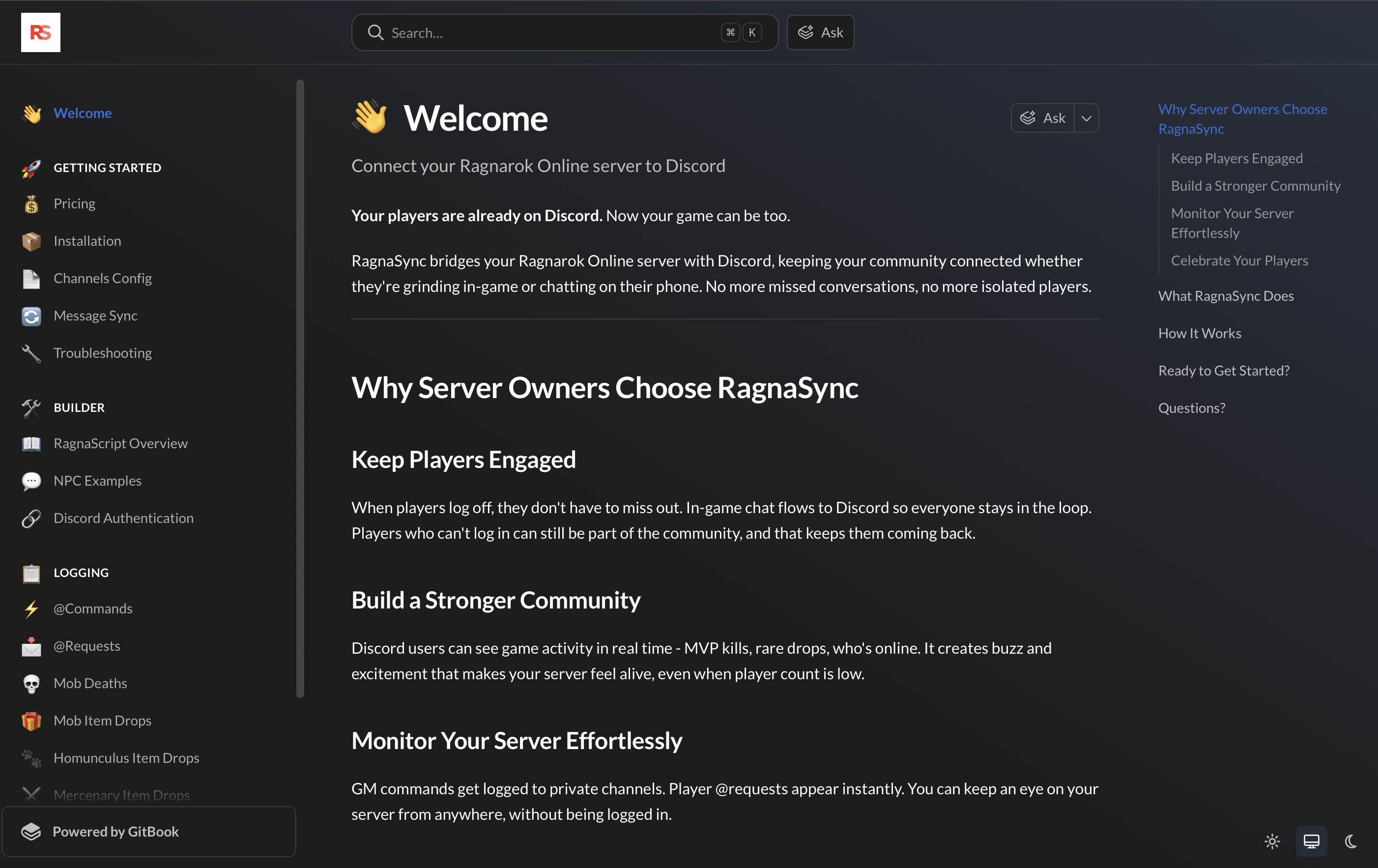Click the Discord Authentication chain icon
Viewport: 1378px width, 868px height.
31,518
